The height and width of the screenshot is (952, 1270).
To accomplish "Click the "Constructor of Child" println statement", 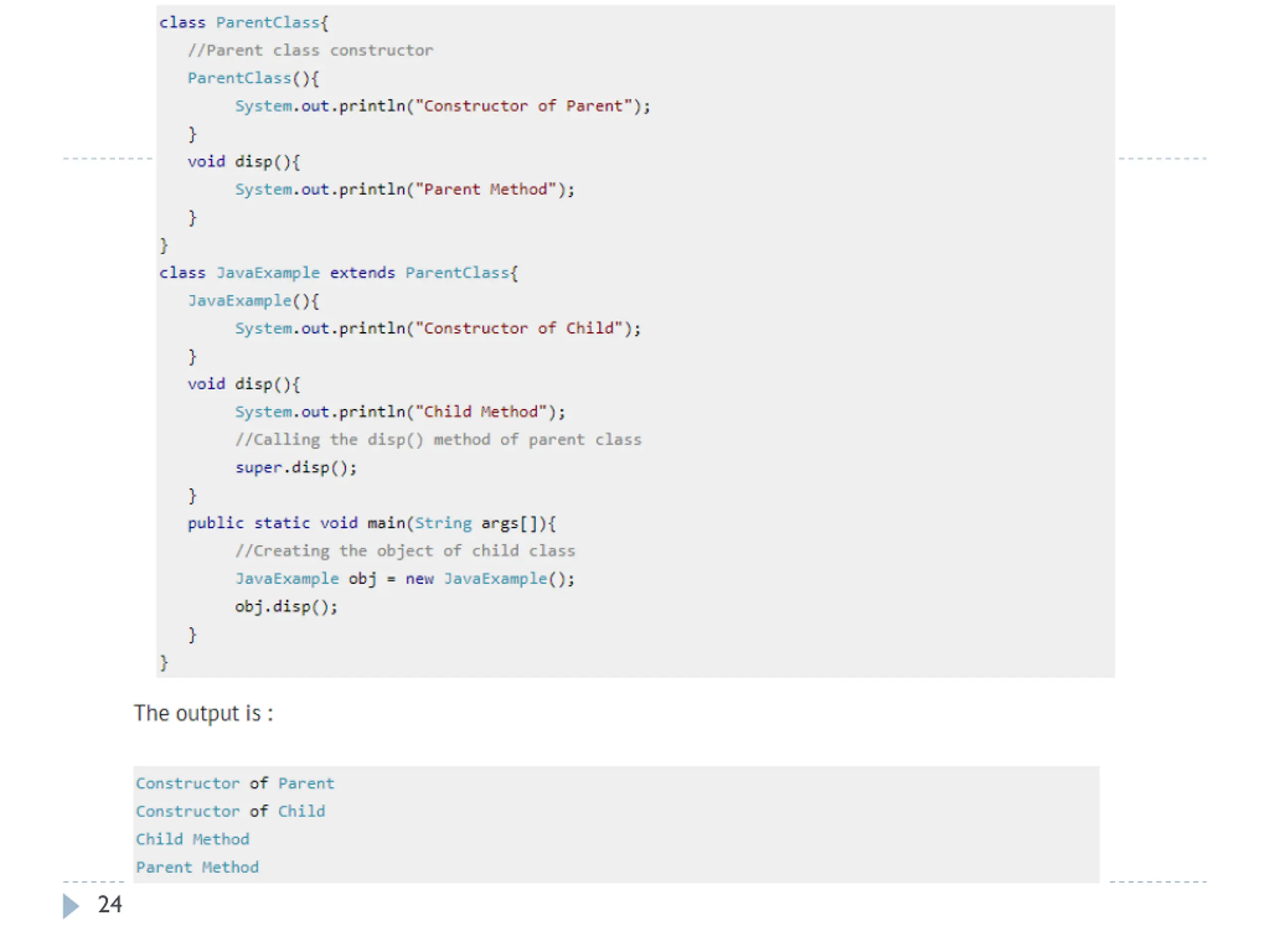I will pyautogui.click(x=438, y=328).
